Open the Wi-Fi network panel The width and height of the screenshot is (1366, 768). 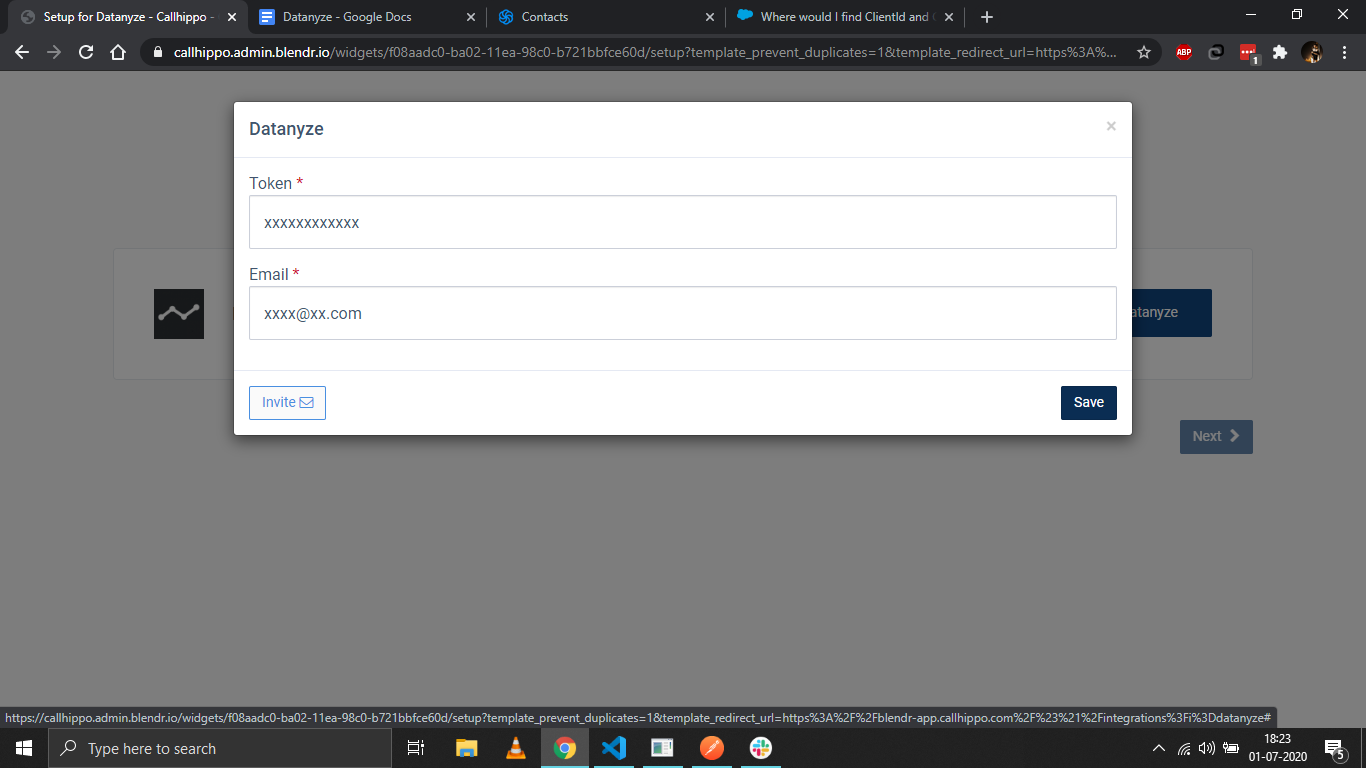tap(1184, 748)
